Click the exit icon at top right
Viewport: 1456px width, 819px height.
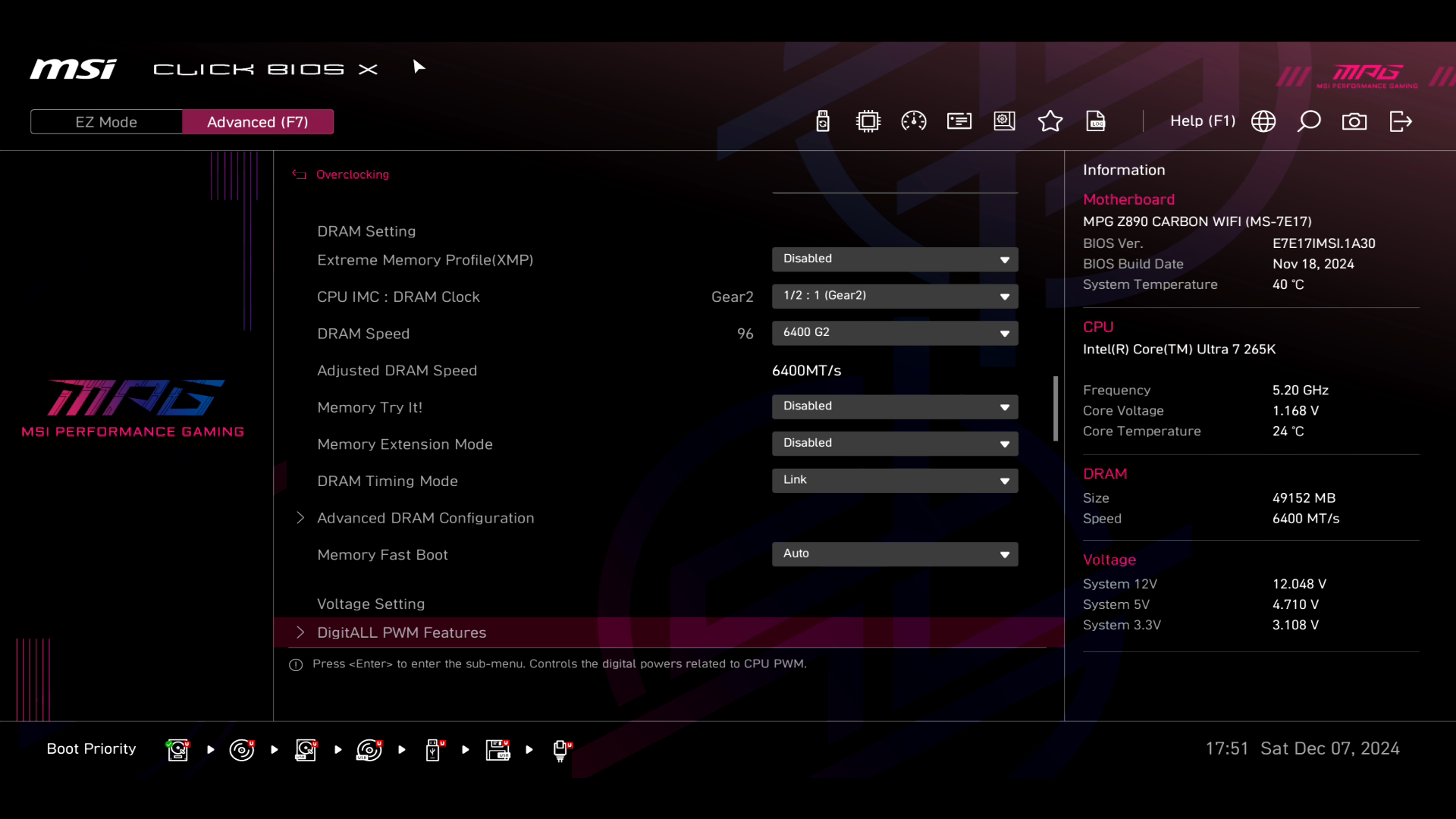pos(1401,121)
